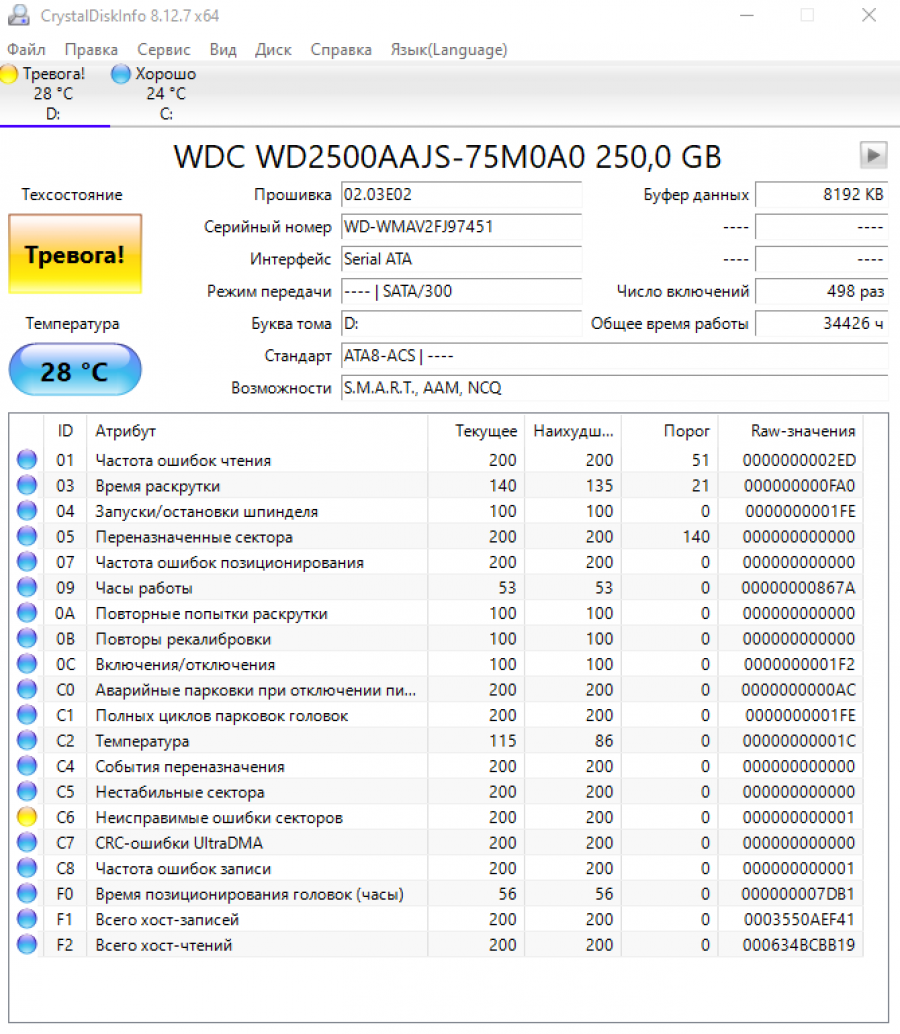
Task: Click the 28 °C temperature indicator
Action: [75, 372]
